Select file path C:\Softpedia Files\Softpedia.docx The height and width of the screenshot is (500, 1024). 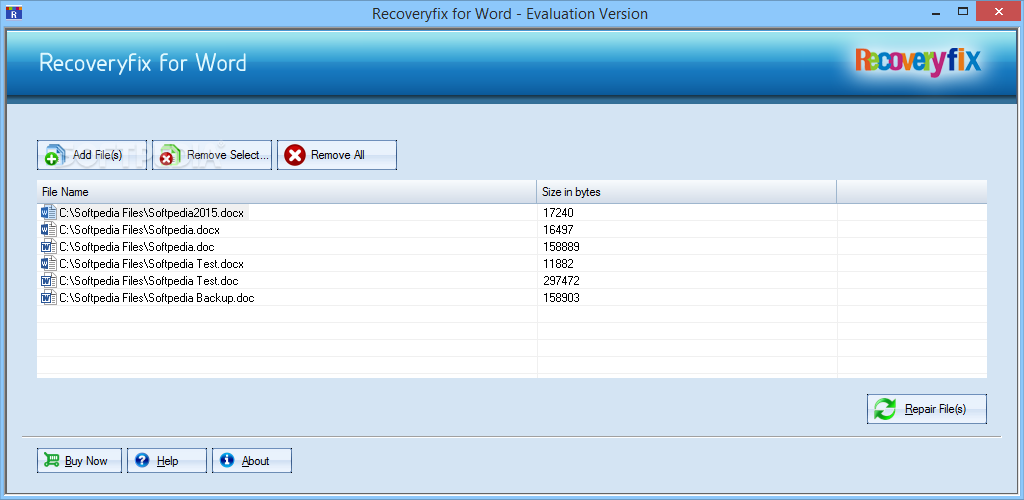click(139, 230)
